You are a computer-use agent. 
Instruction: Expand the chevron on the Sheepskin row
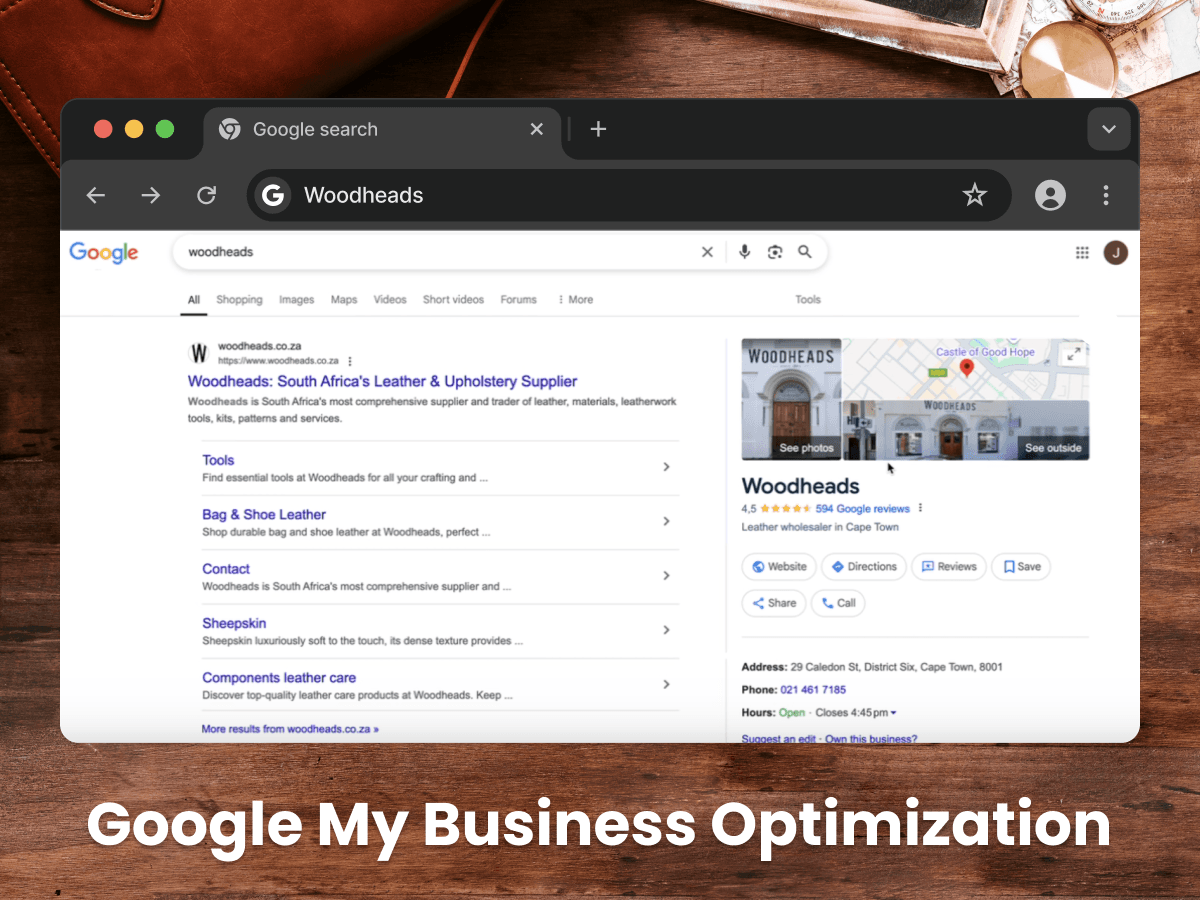(x=666, y=630)
